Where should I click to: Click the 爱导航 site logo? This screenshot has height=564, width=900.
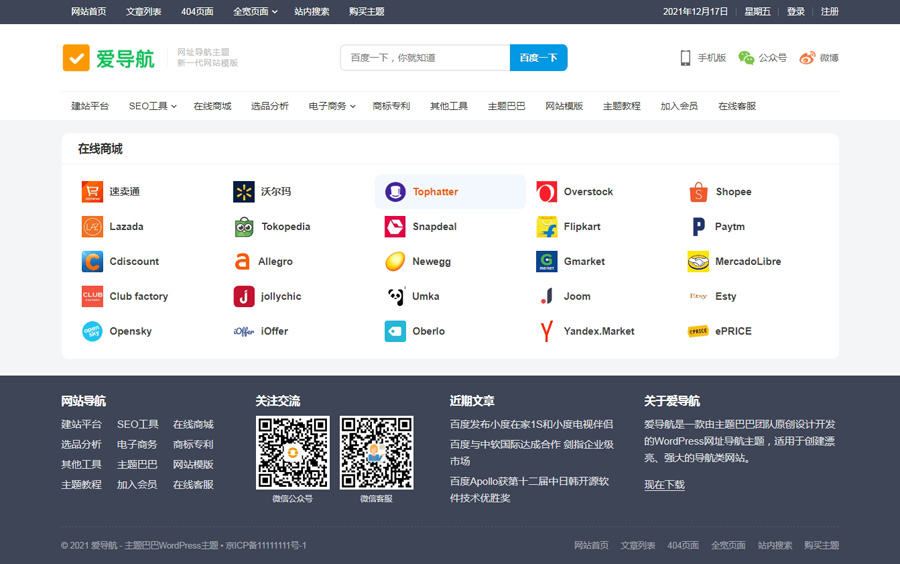pos(108,58)
